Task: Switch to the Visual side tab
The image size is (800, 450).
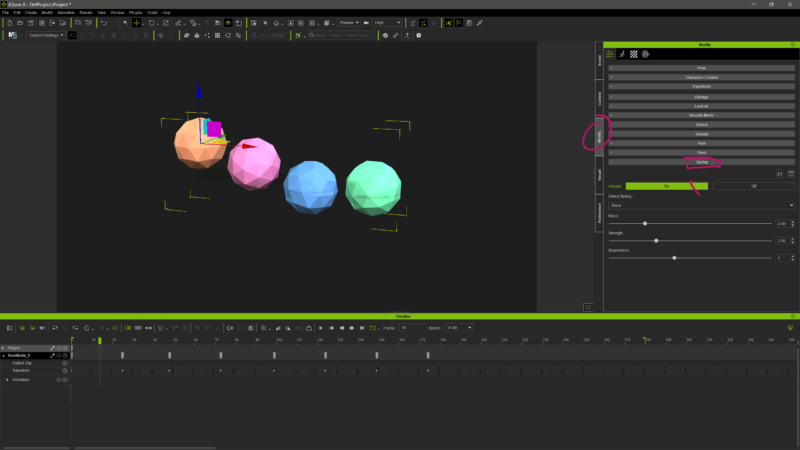Action: [x=599, y=173]
